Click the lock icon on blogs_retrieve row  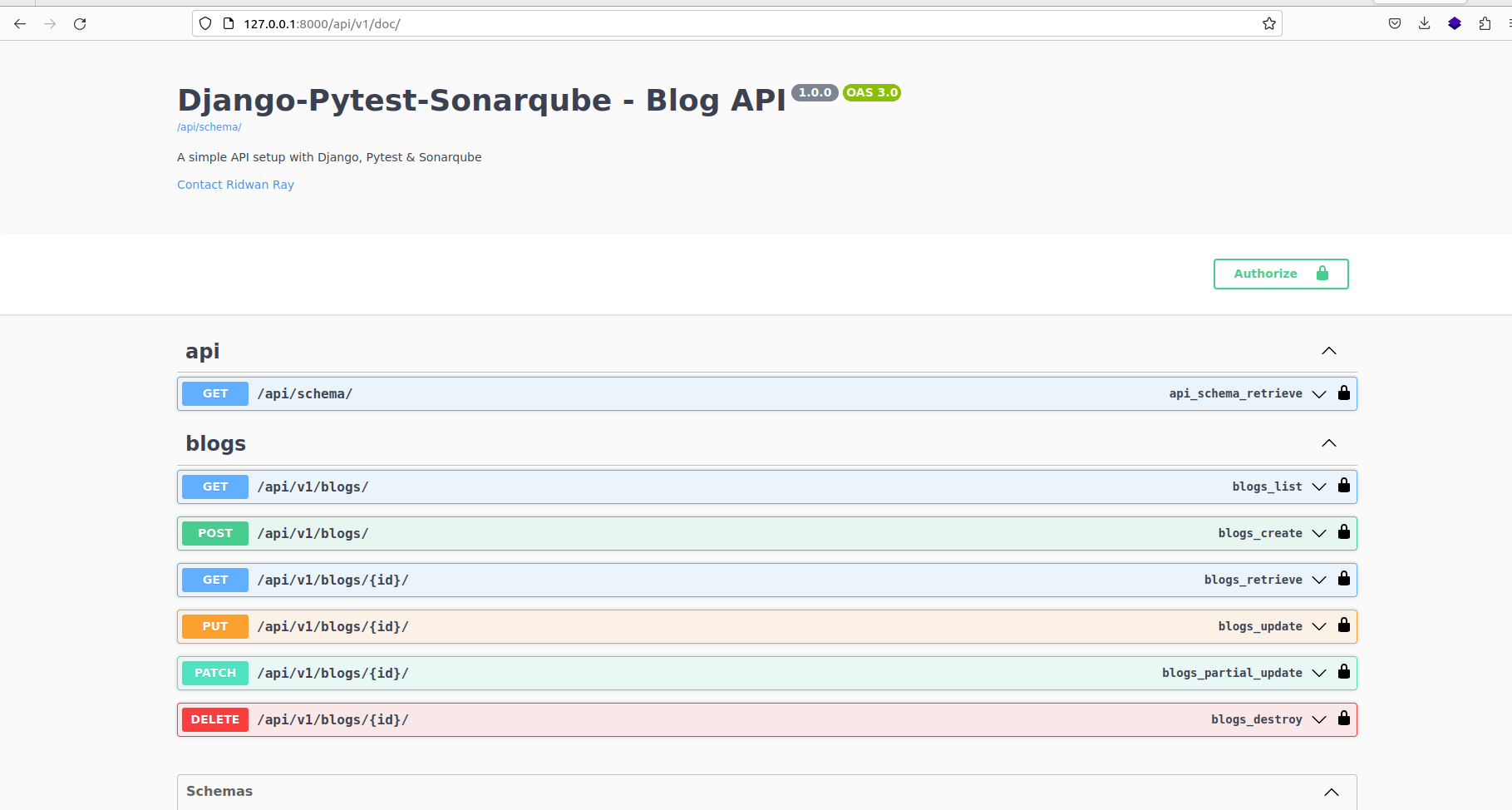(x=1344, y=580)
